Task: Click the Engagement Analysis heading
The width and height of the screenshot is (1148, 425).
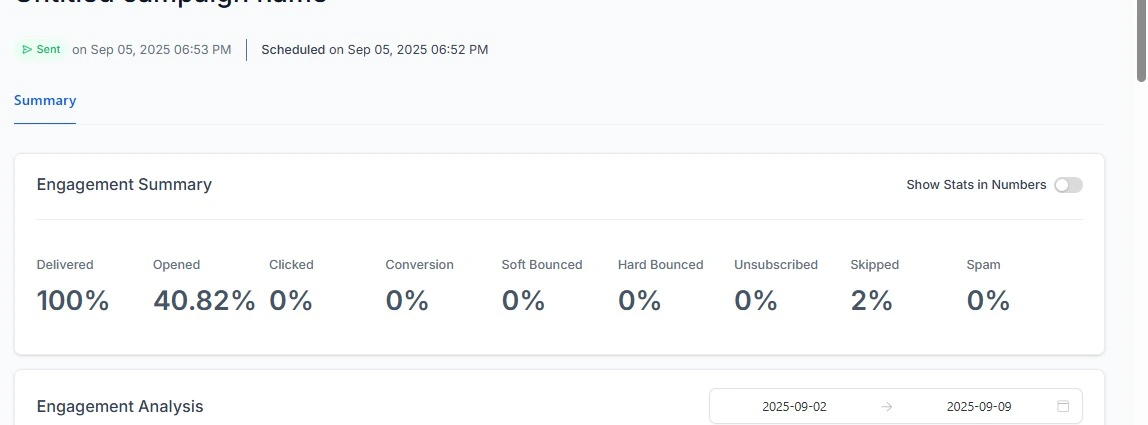Action: click(x=120, y=407)
